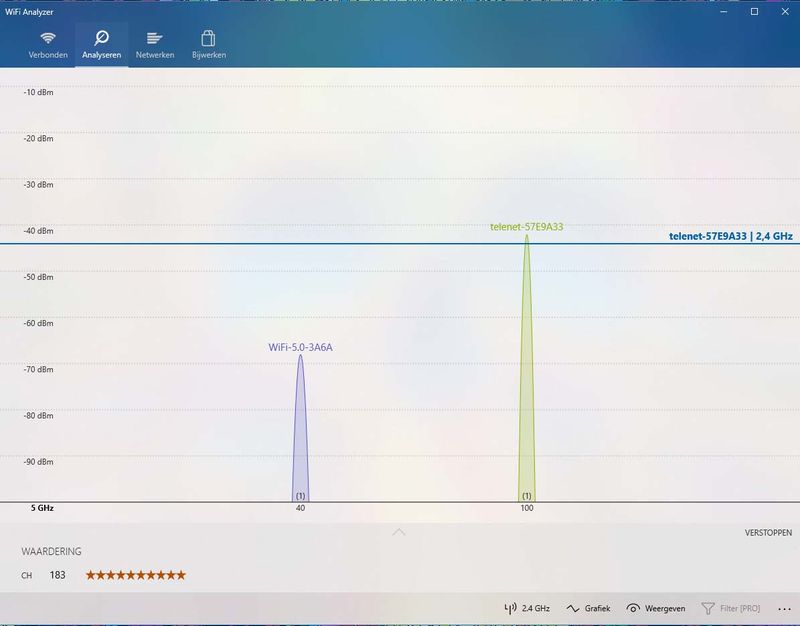
Task: Open the more options ellipsis menu
Action: [x=784, y=607]
